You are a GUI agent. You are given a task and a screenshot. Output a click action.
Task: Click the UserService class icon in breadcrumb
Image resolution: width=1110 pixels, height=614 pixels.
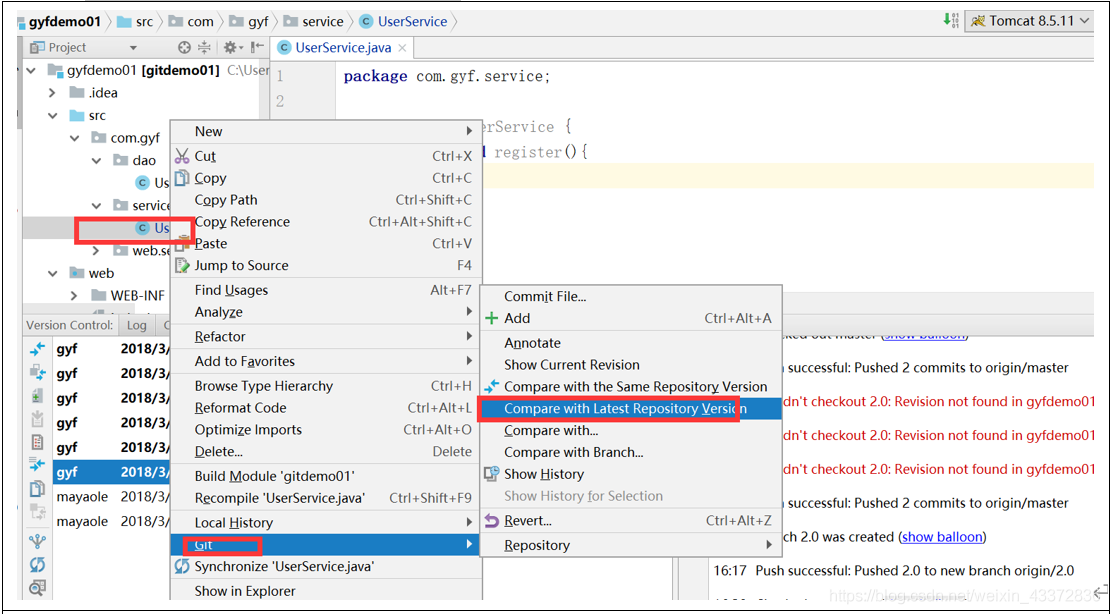366,22
